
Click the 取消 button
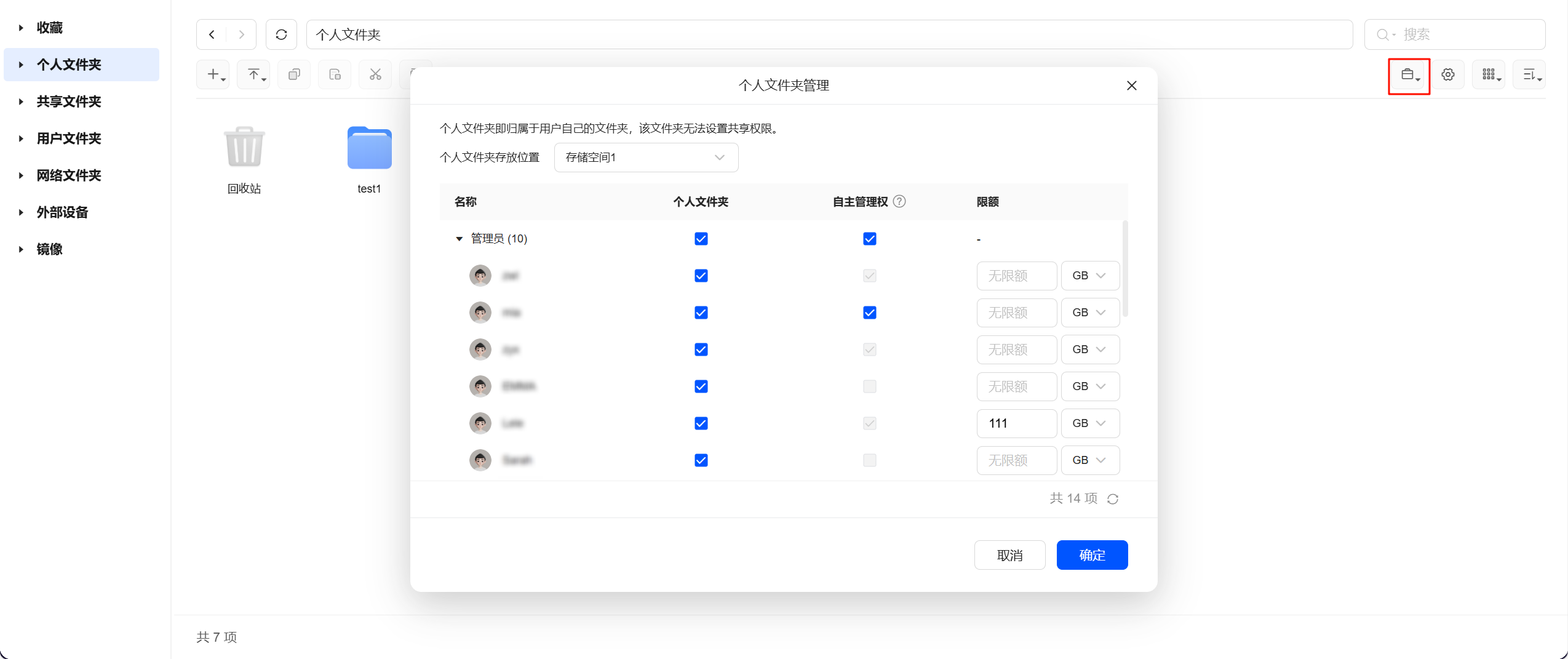(x=1009, y=555)
